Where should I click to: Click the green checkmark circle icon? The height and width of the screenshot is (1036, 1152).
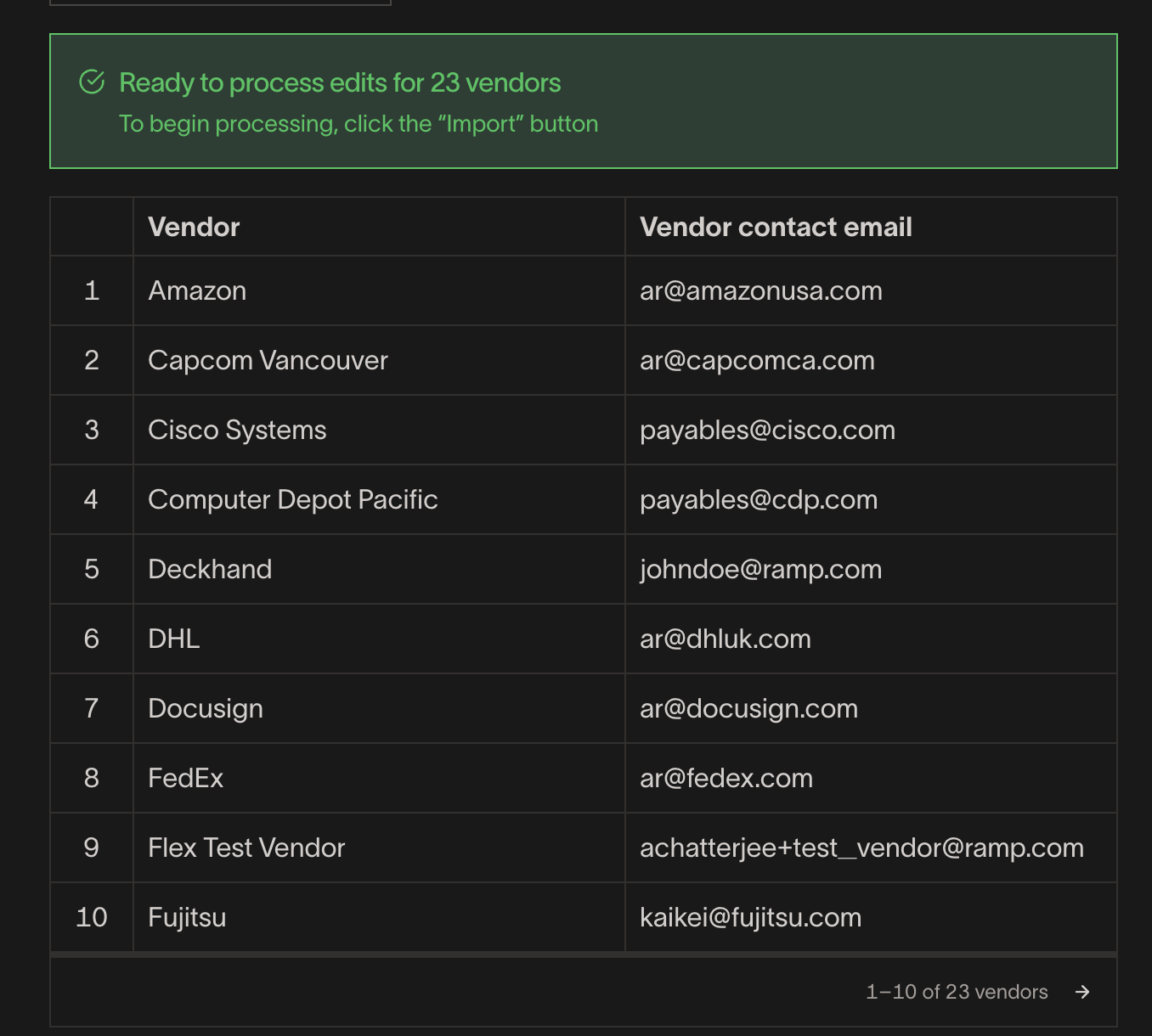92,82
